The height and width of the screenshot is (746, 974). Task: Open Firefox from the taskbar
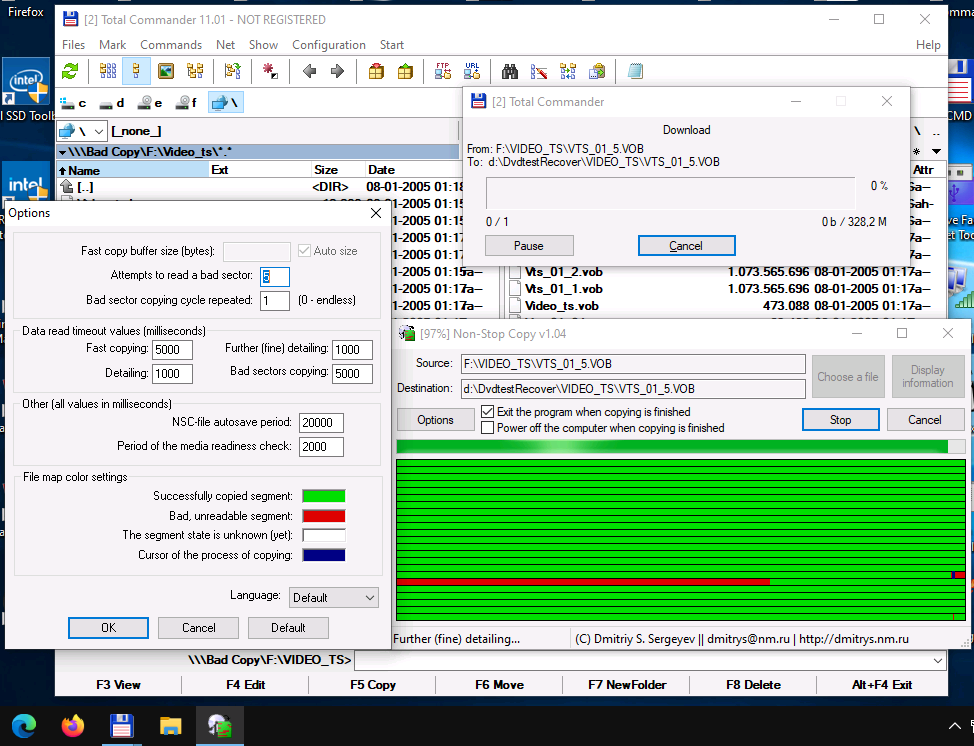point(73,725)
